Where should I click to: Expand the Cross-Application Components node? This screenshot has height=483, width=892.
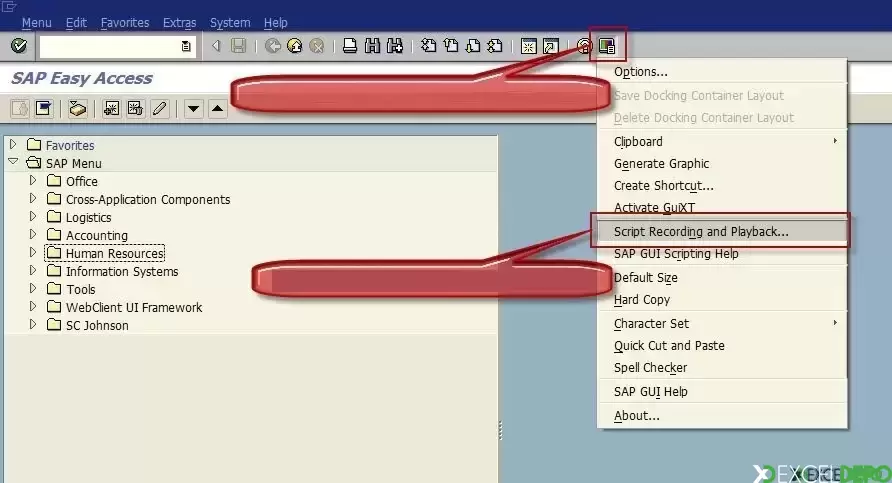tap(33, 199)
